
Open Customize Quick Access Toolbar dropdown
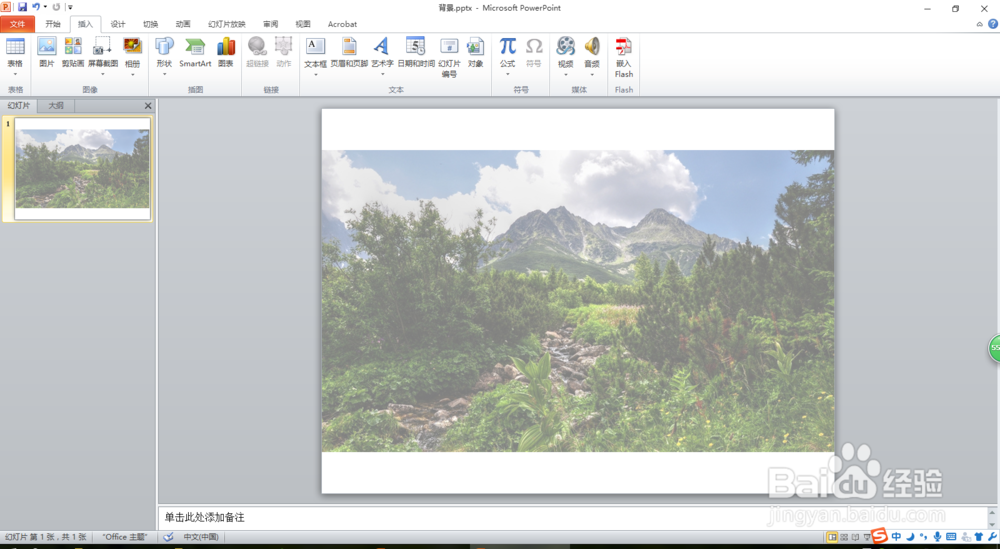pos(70,7)
